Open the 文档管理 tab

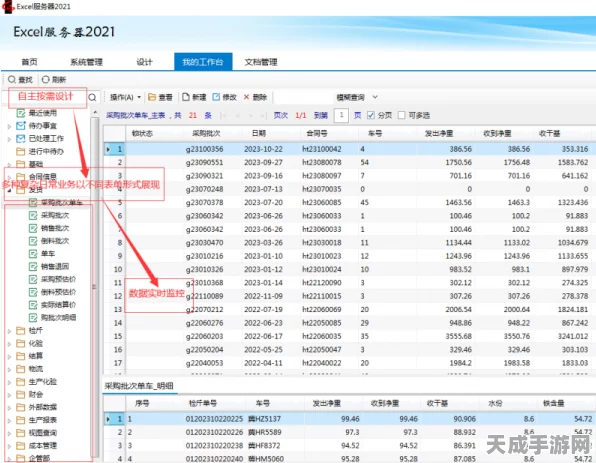pos(261,62)
